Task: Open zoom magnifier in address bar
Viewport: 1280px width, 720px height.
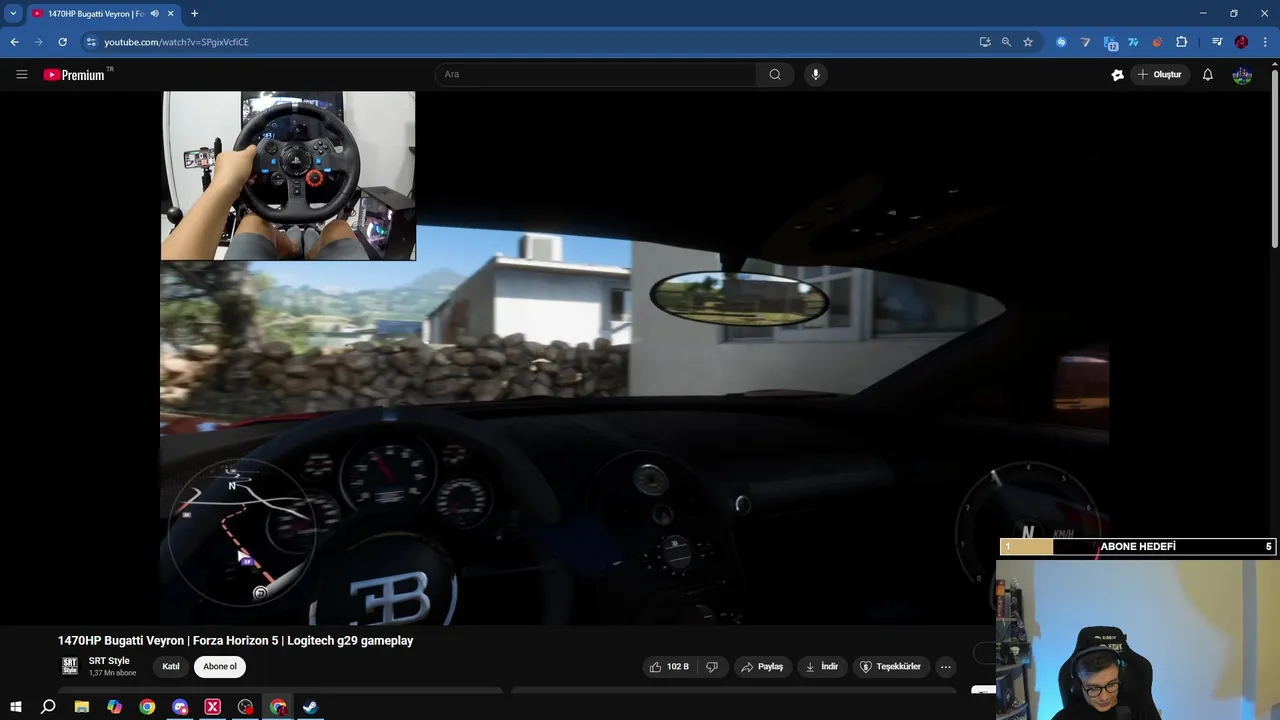Action: pos(1006,42)
